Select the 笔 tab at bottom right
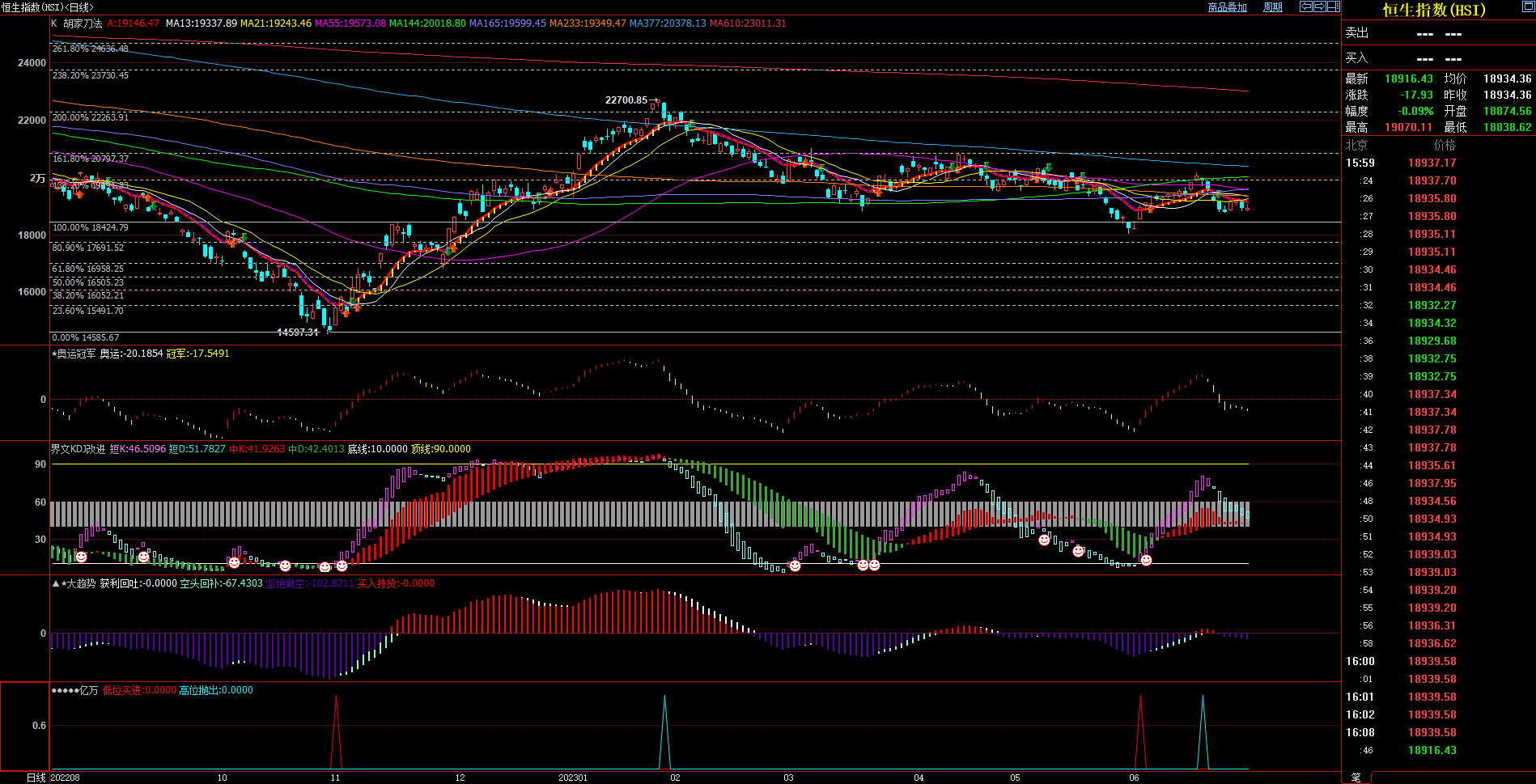This screenshot has height=784, width=1536. [1356, 778]
